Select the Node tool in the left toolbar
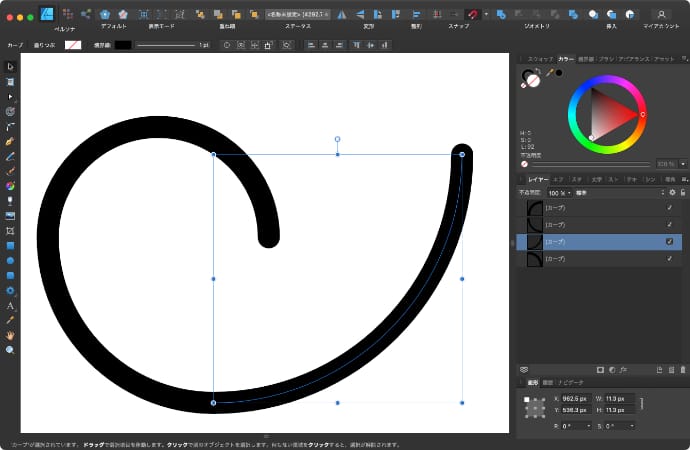The image size is (690, 450). click(10, 95)
